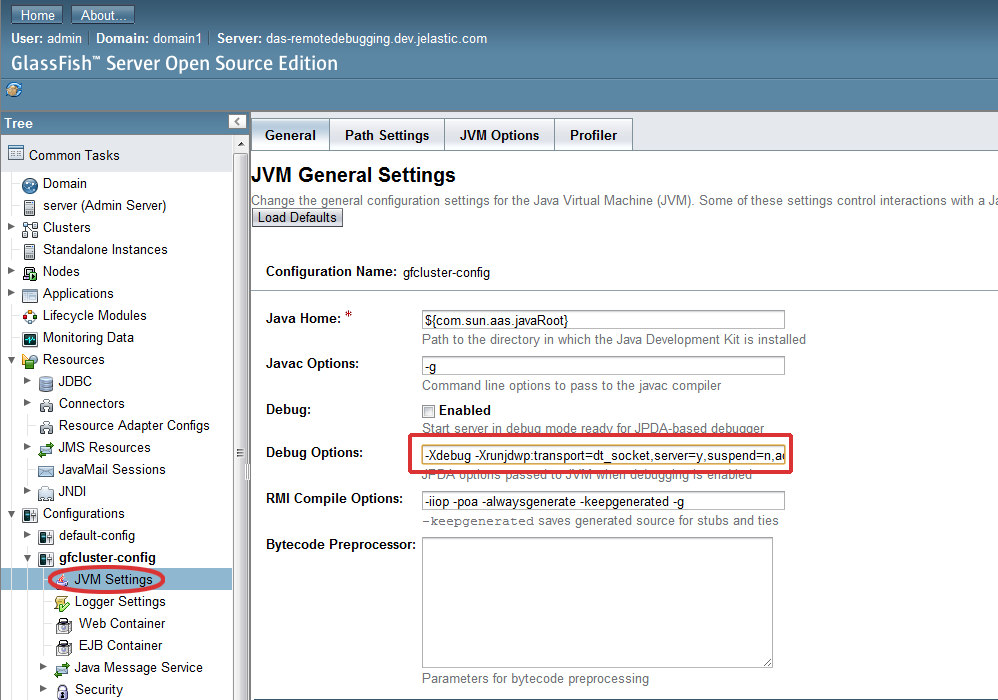Click the Load Defaults button
The image size is (998, 700).
point(297,218)
